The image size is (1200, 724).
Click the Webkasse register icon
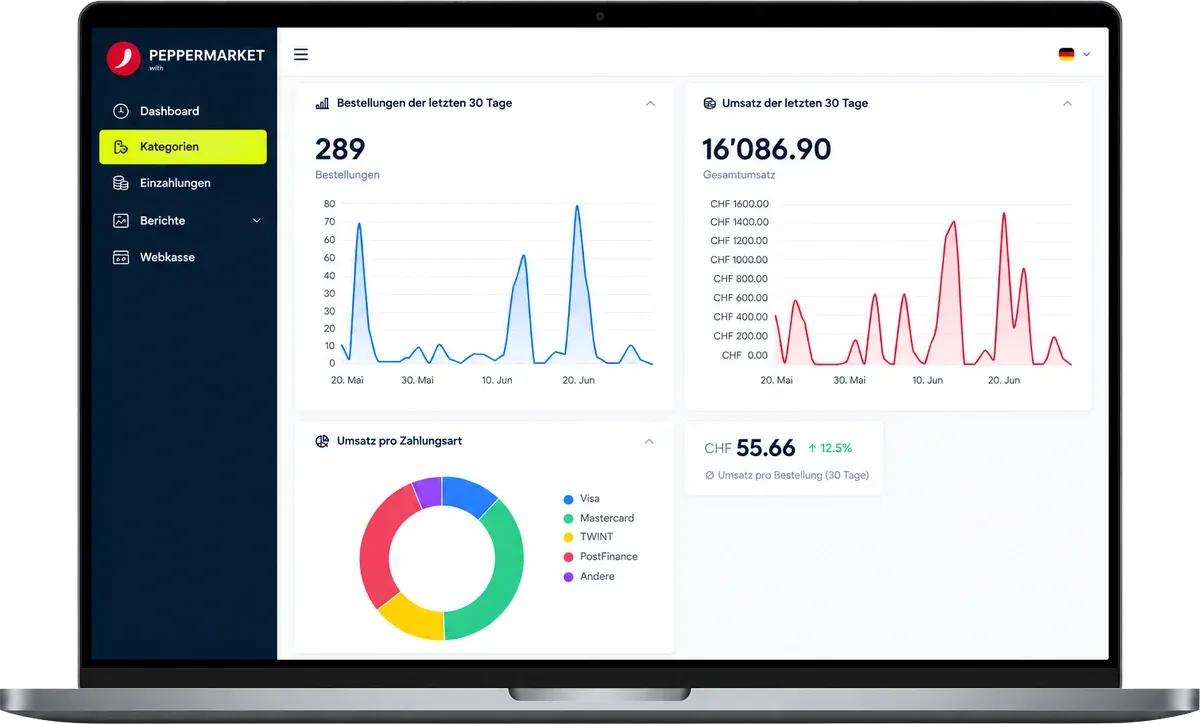coord(121,258)
